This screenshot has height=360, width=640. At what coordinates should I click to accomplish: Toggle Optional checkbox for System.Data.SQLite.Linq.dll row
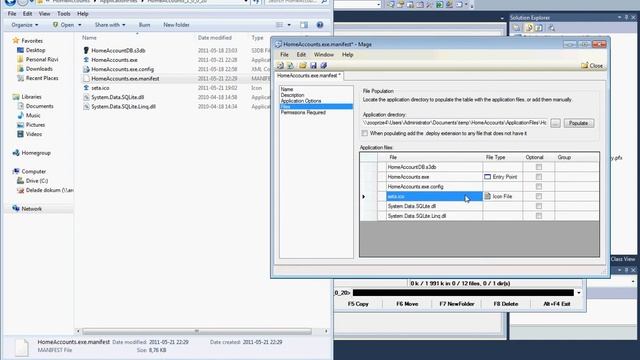[x=539, y=216]
